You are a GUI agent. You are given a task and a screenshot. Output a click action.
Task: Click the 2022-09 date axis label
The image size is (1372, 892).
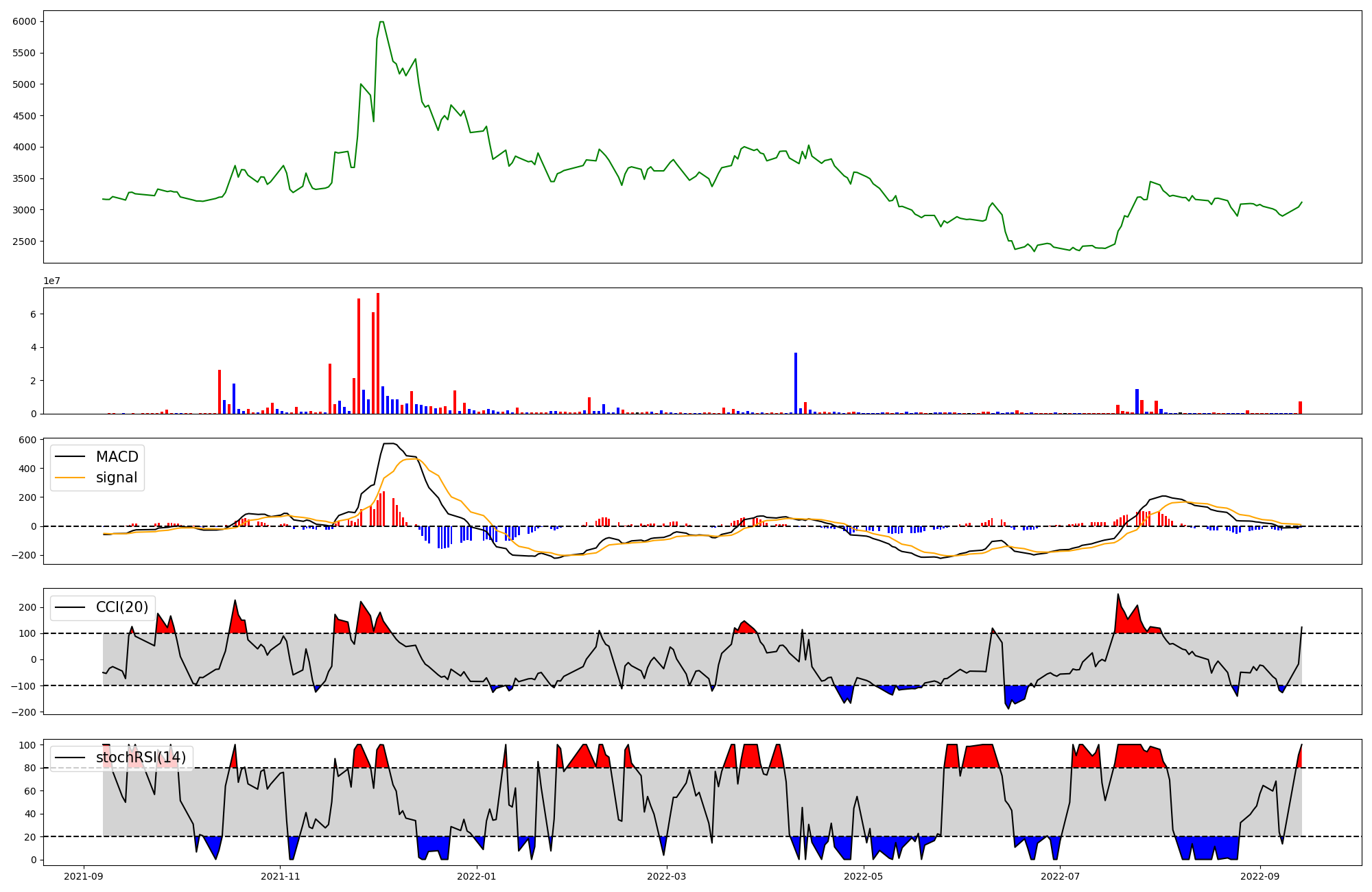point(1260,876)
